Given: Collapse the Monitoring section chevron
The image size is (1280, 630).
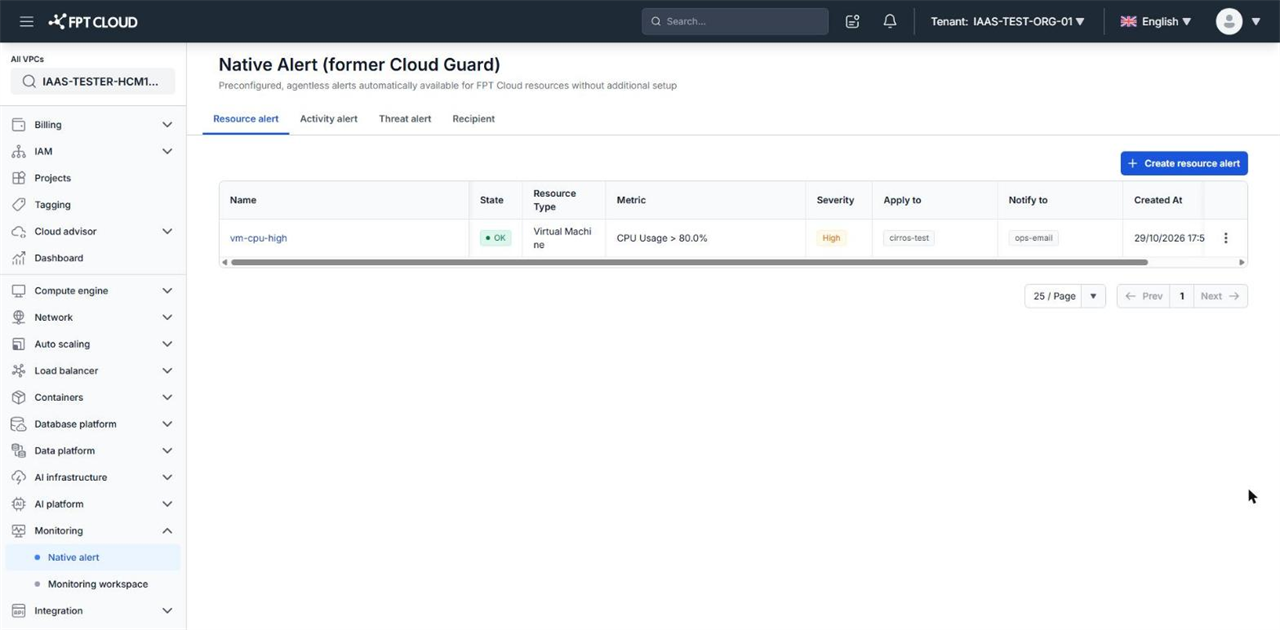Looking at the screenshot, I should click(167, 531).
